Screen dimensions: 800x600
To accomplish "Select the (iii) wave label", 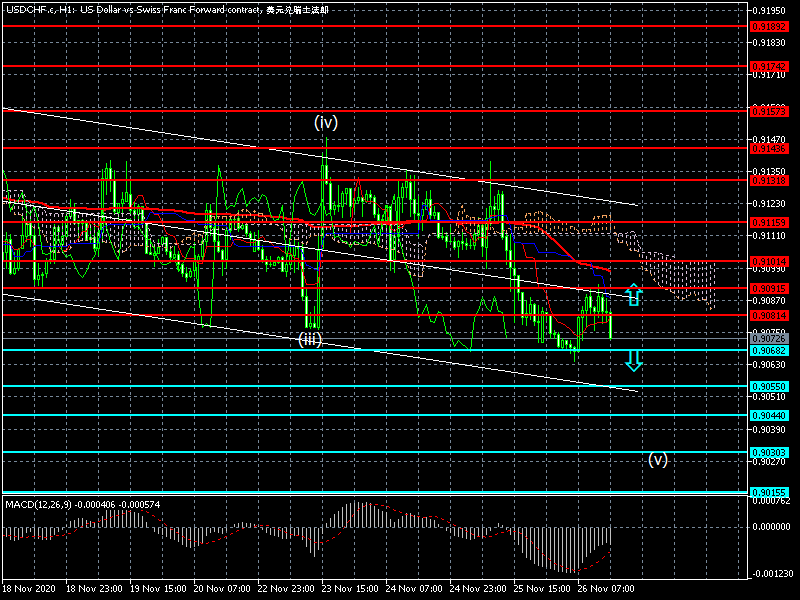I will [310, 340].
